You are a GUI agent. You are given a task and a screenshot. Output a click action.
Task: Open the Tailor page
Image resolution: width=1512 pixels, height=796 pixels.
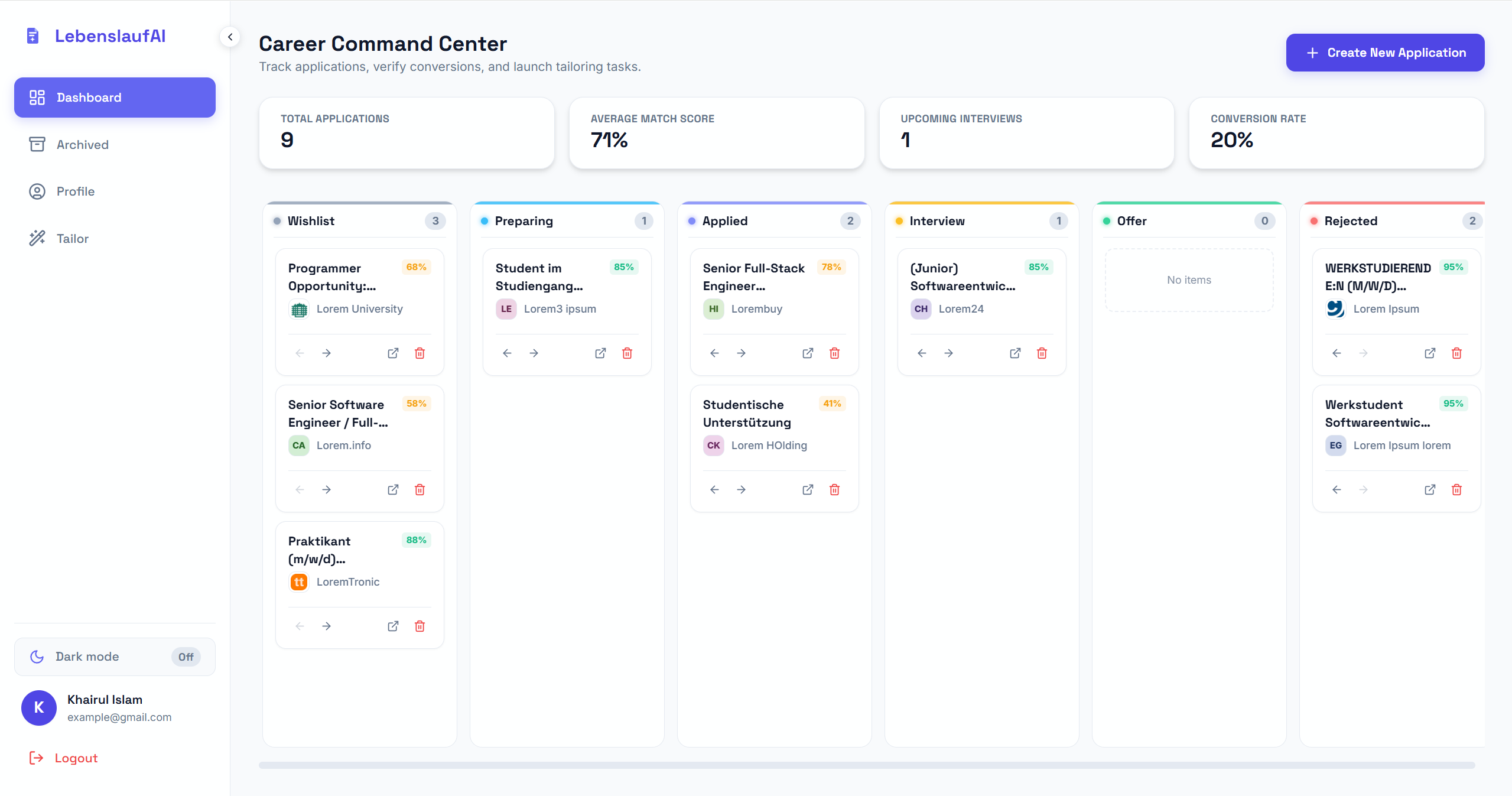click(115, 239)
